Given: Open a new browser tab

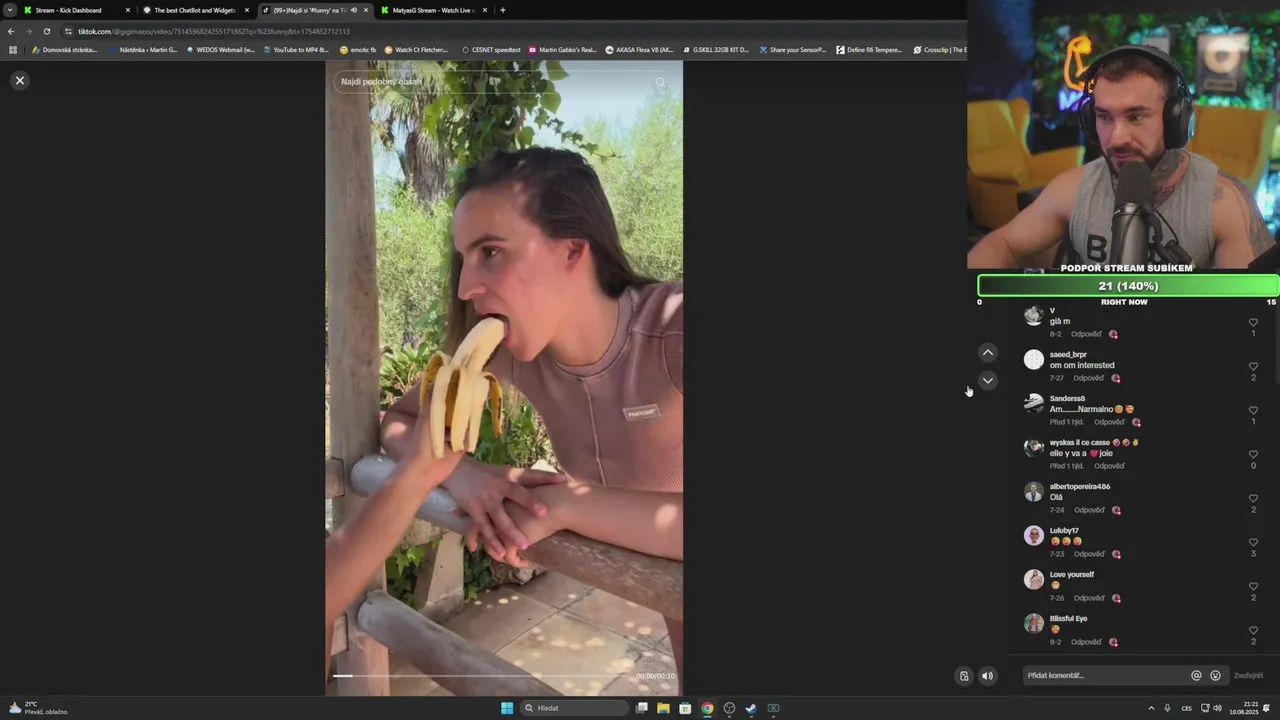Looking at the screenshot, I should click(x=502, y=10).
